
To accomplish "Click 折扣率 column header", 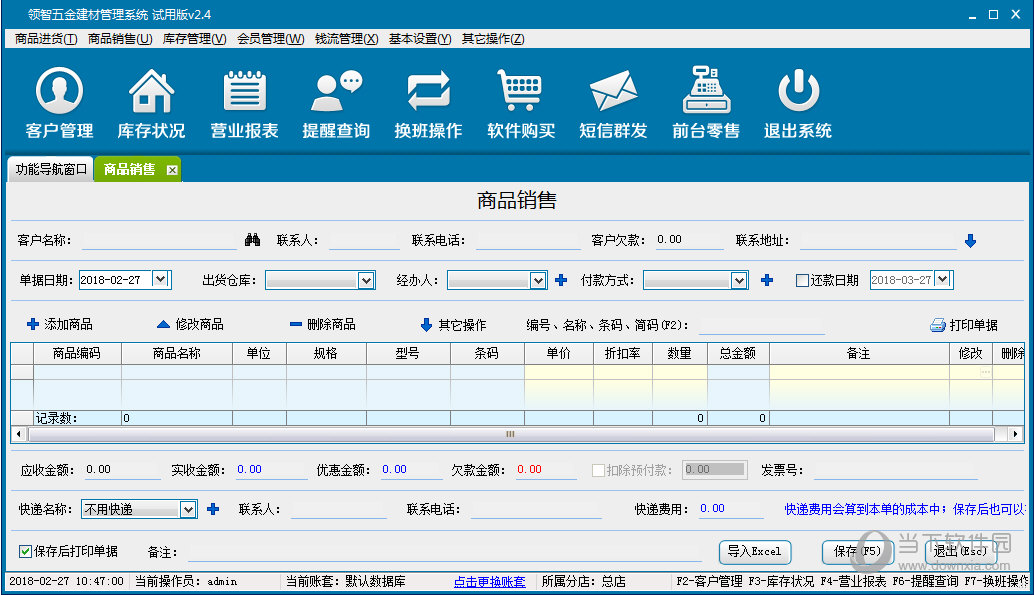I will (x=622, y=353).
